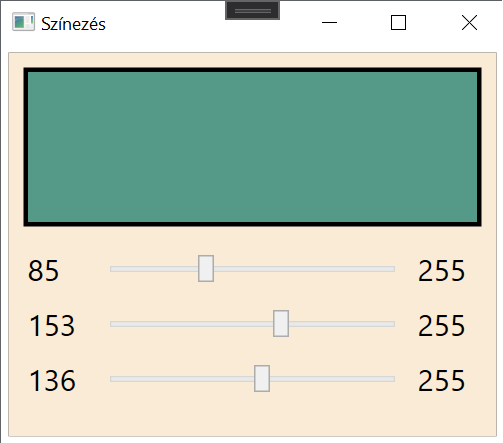Close the Színezés window
This screenshot has height=443, width=503.
point(469,23)
